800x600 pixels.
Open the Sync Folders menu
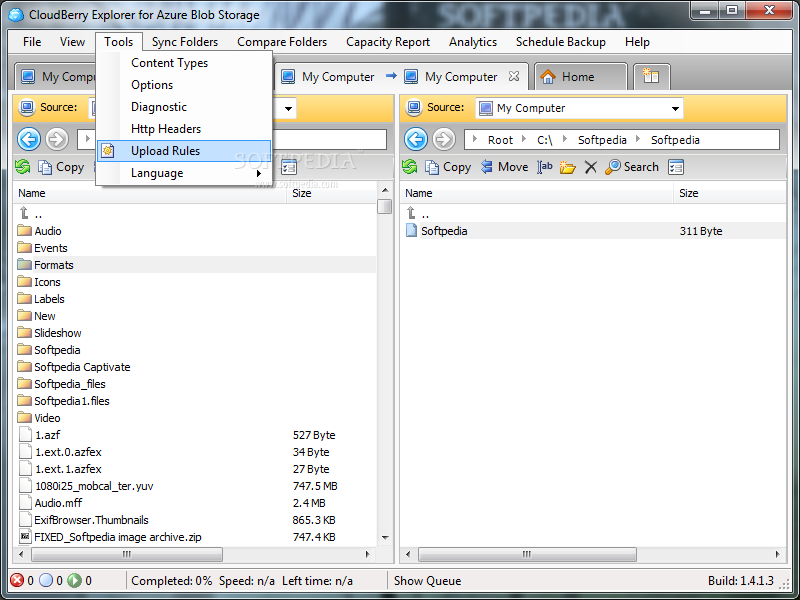point(185,42)
